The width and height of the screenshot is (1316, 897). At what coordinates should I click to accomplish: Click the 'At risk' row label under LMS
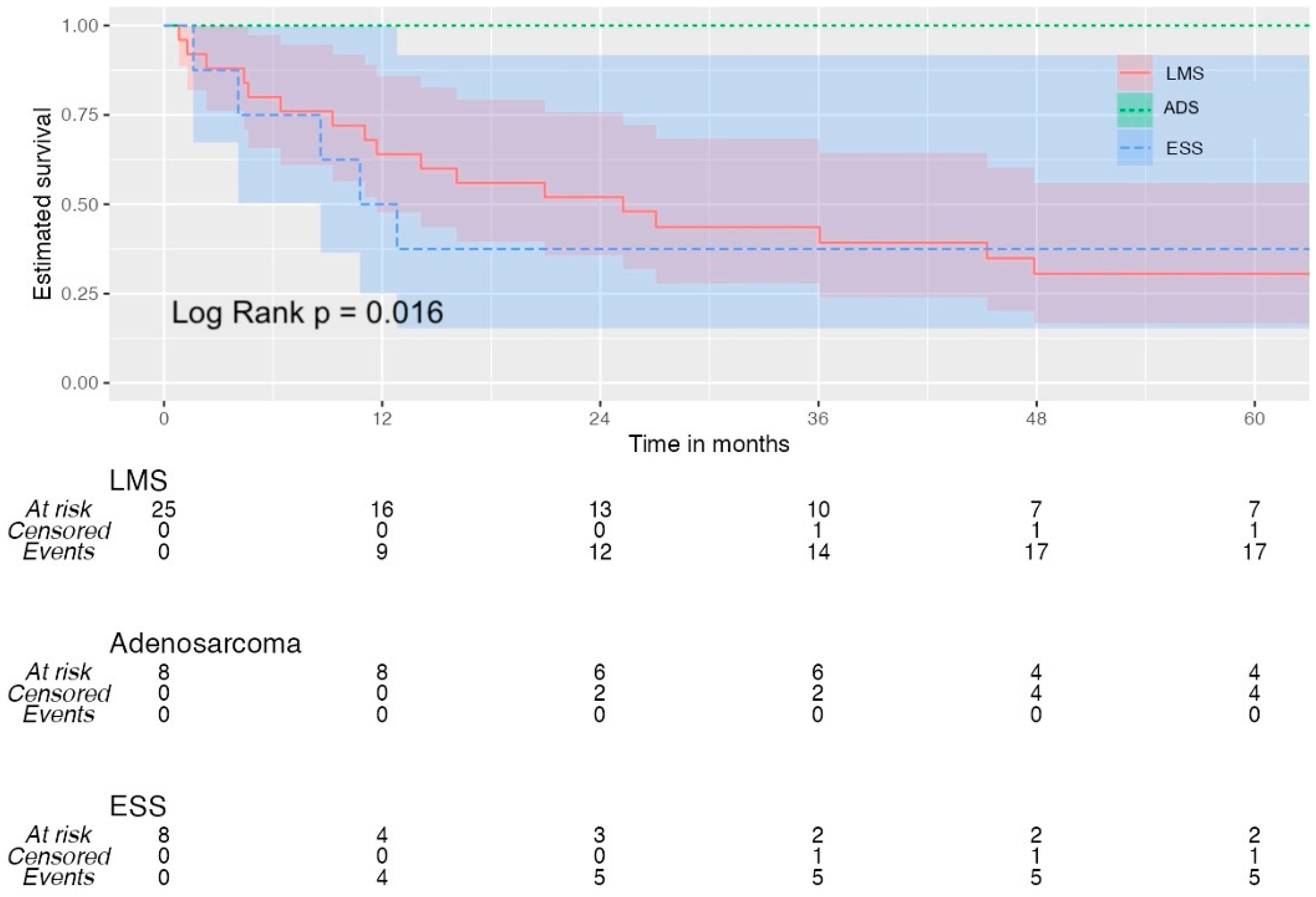click(59, 510)
